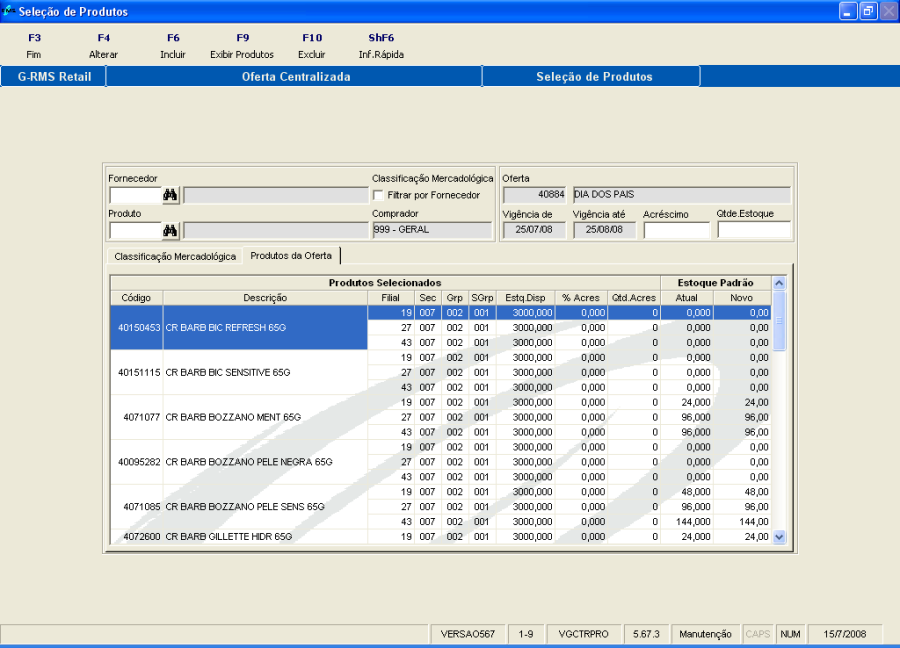Click the Produto code input field
900x648 pixels.
(135, 231)
